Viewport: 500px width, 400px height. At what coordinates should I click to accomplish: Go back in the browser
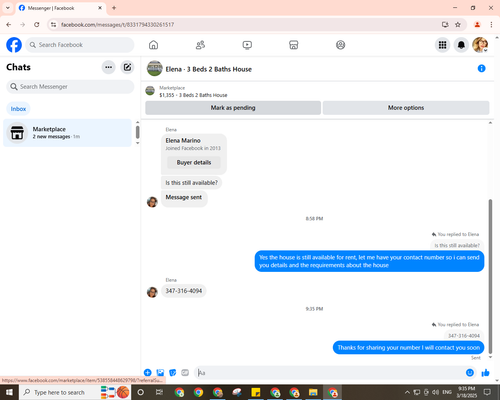[9, 25]
